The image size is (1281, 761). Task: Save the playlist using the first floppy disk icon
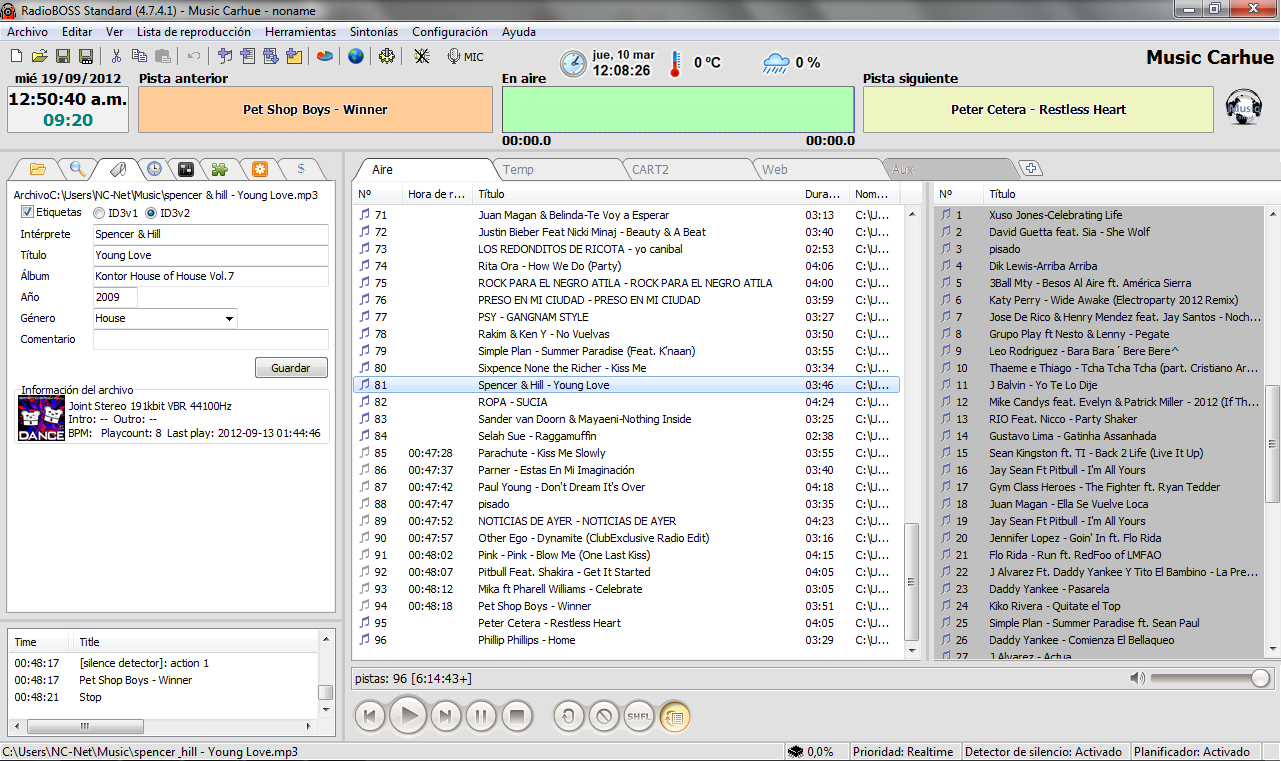[62, 57]
